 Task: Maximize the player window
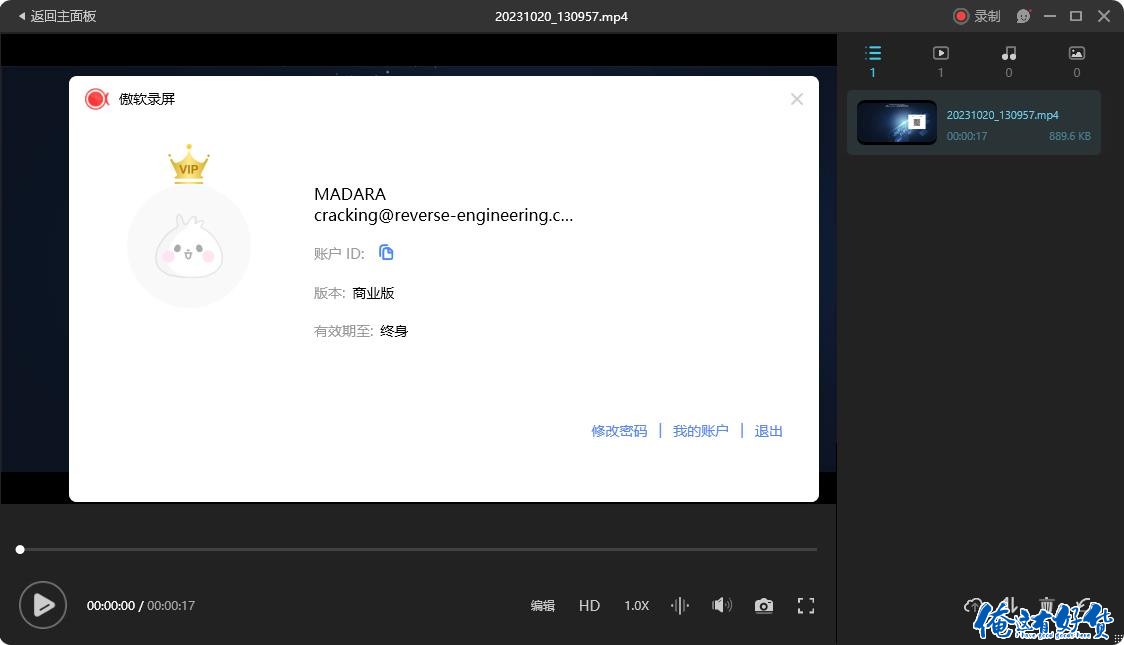point(1076,16)
